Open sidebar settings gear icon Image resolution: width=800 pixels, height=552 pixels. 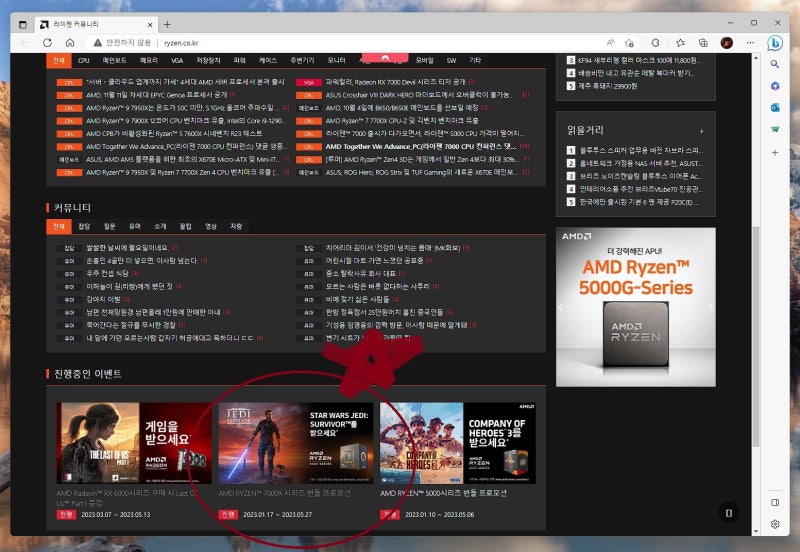(x=775, y=524)
